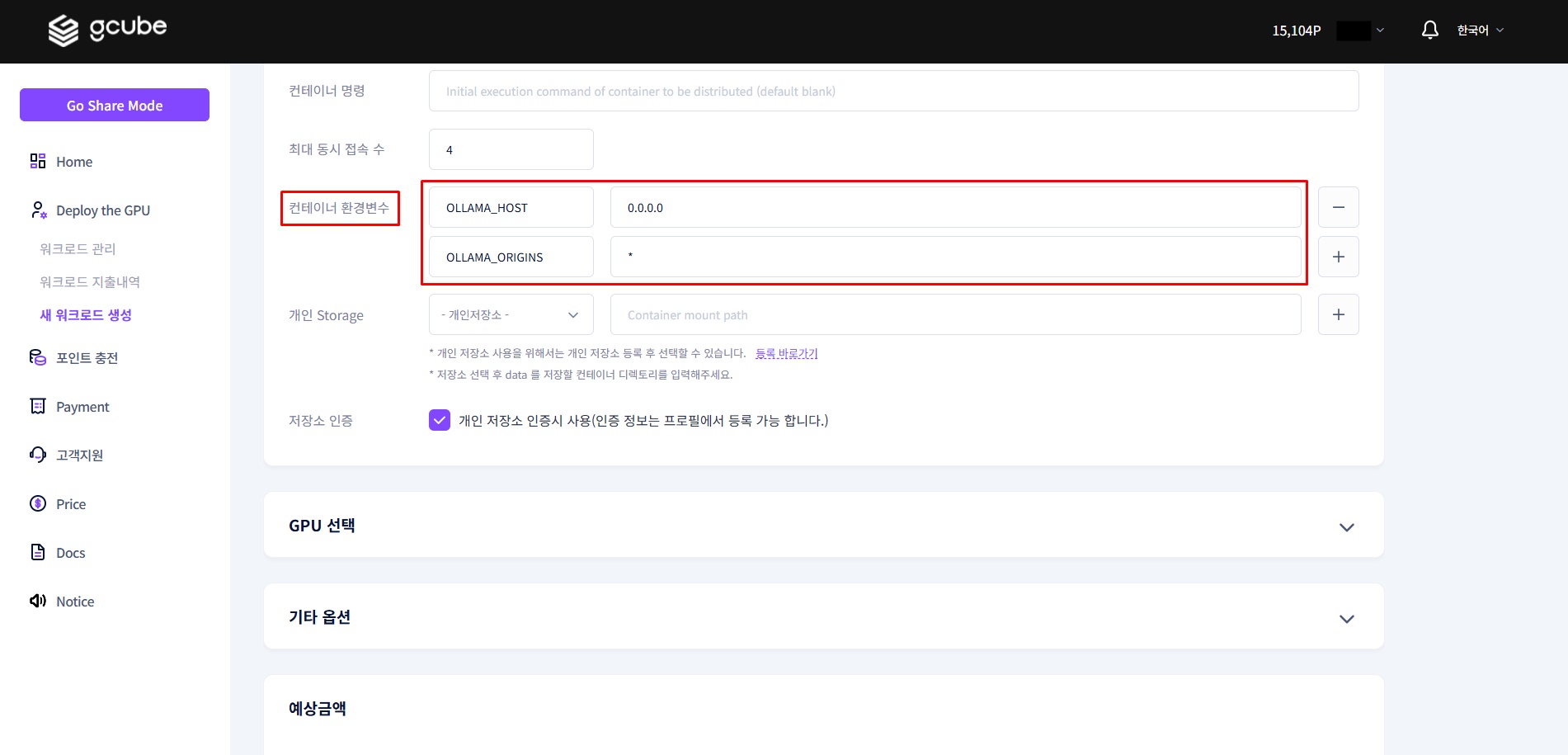Expand the GPU 선택 section
This screenshot has height=755, width=1568.
[x=1346, y=526]
